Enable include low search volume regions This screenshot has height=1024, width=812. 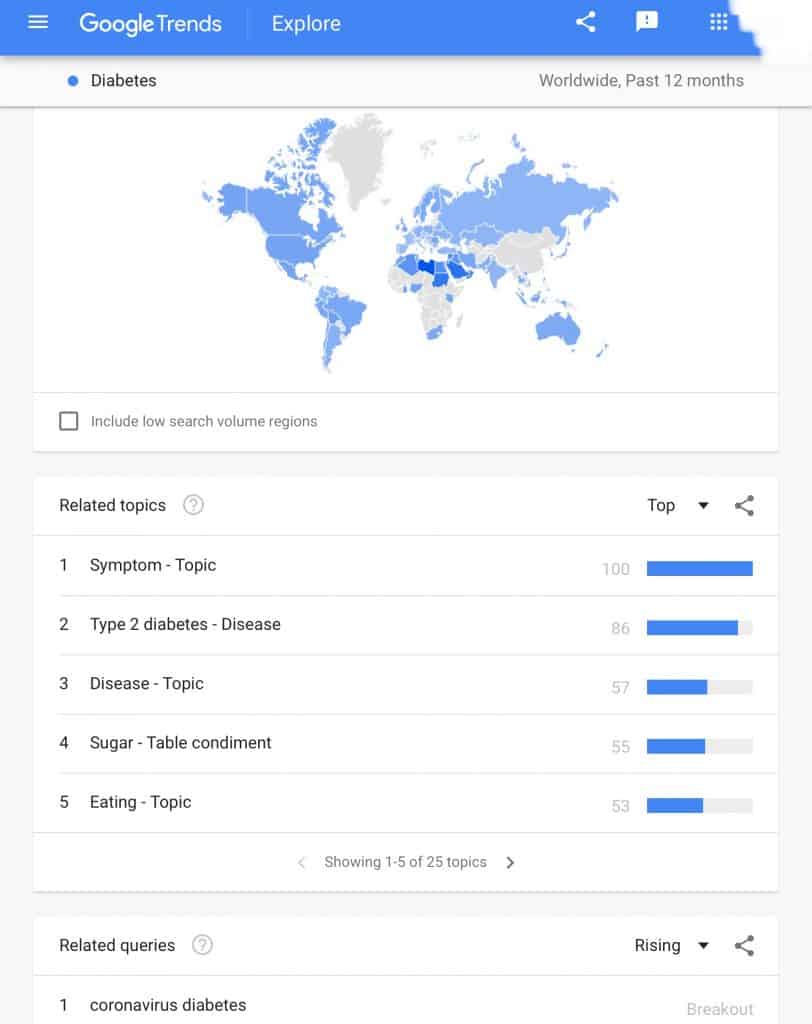pyautogui.click(x=69, y=421)
